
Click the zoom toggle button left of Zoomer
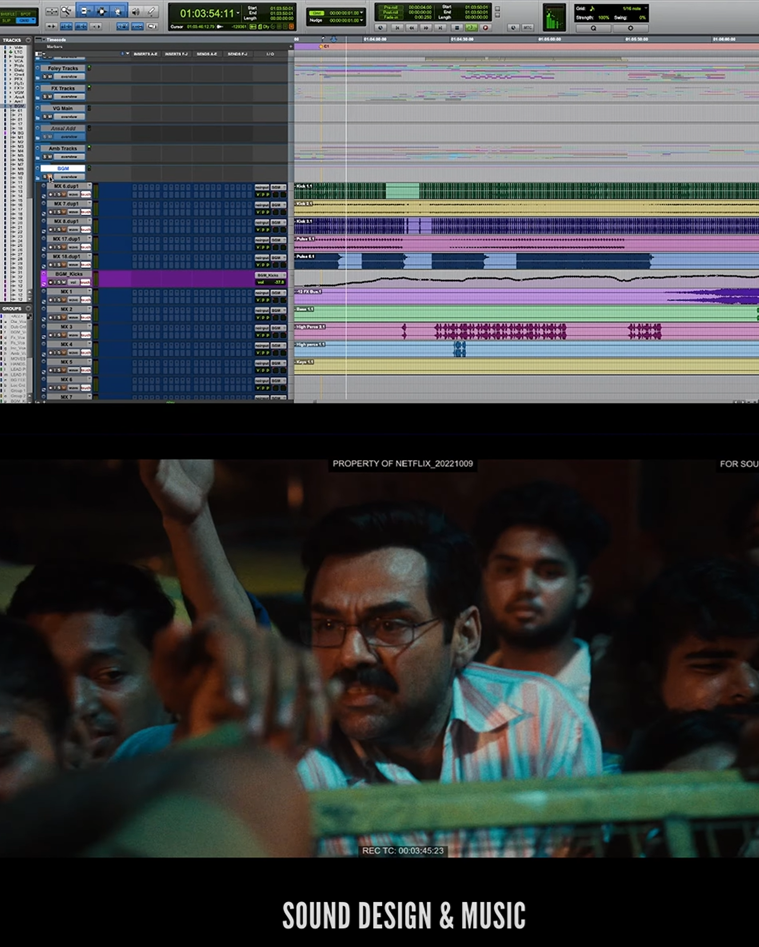tap(52, 11)
